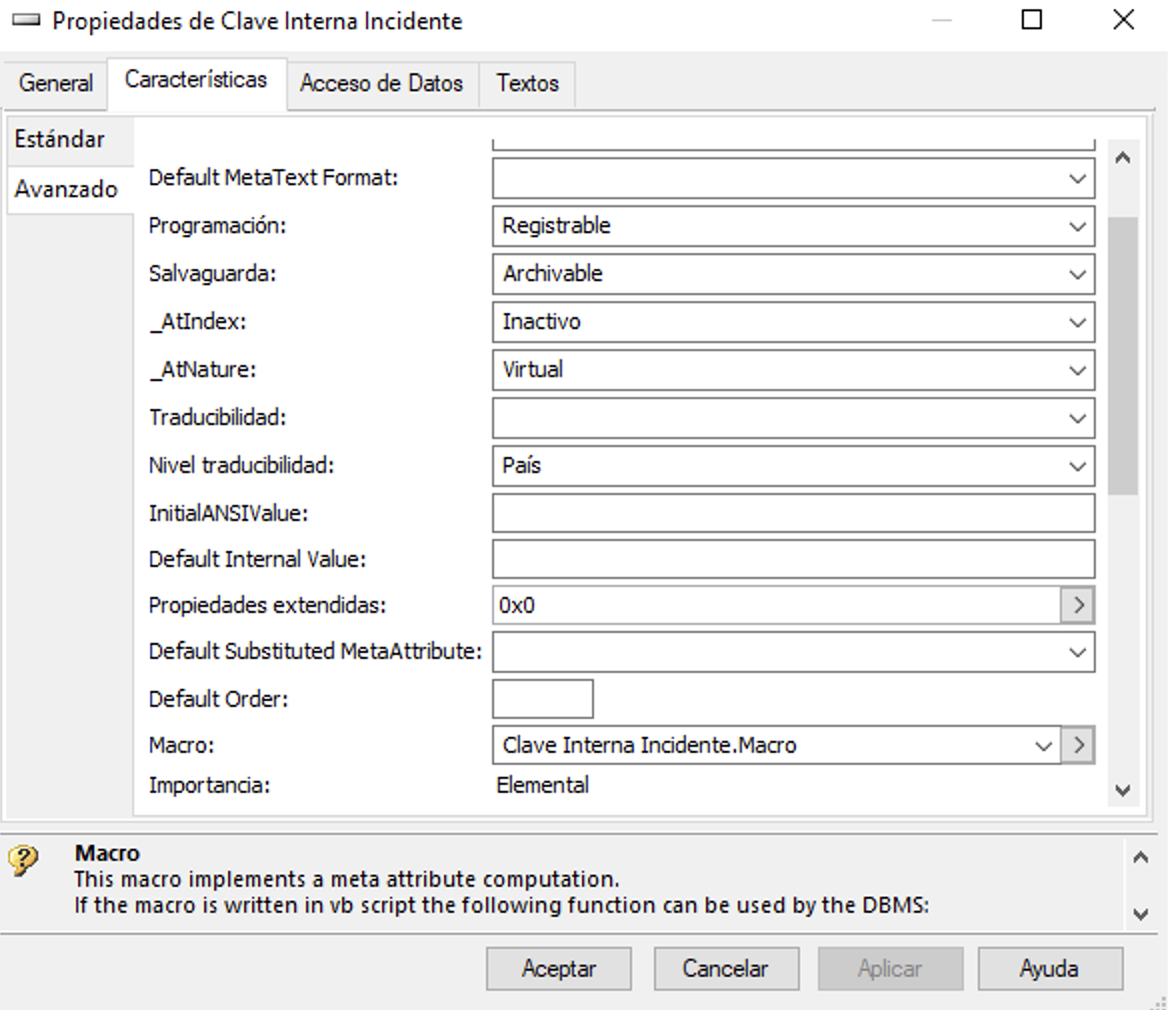This screenshot has height=1010, width=1168.
Task: Click scroll up arrow in Macro description
Action: click(1140, 857)
